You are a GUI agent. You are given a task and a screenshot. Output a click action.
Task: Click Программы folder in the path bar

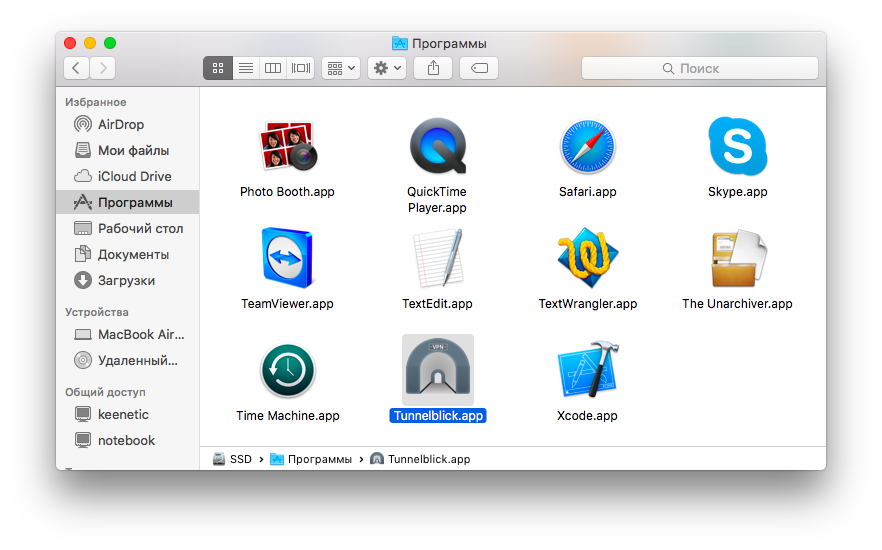311,459
